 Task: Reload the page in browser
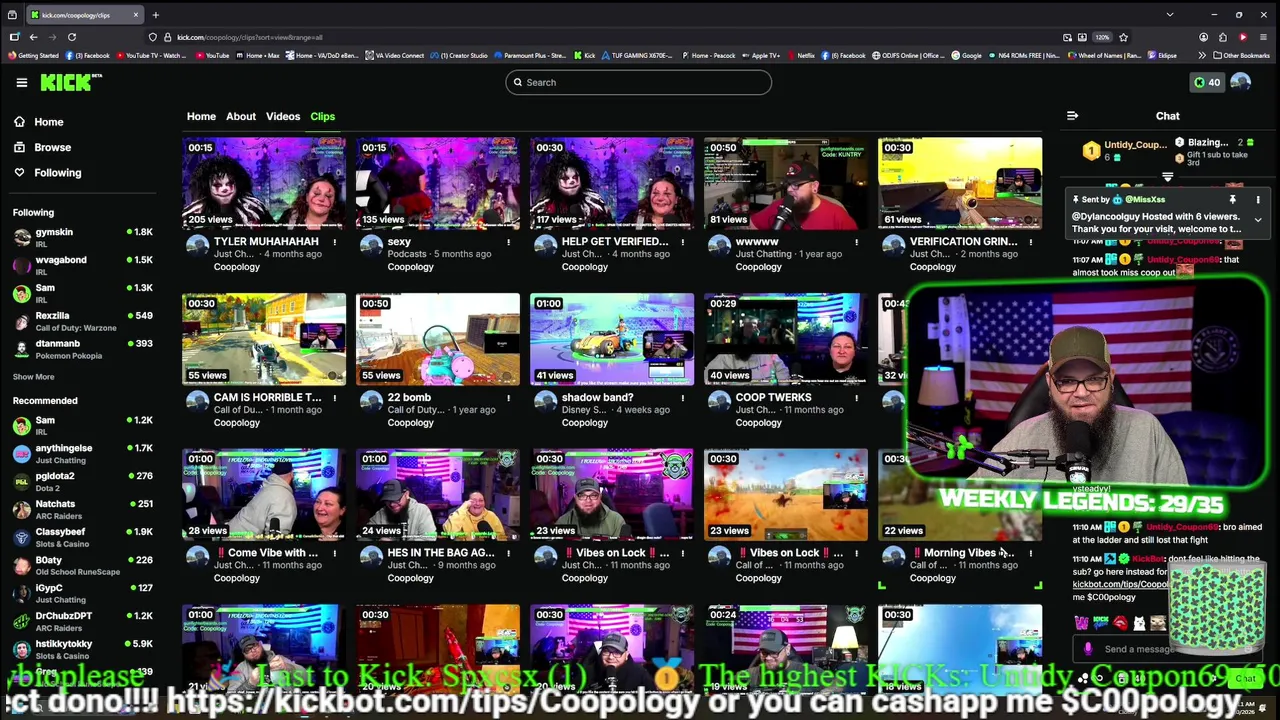click(x=72, y=37)
